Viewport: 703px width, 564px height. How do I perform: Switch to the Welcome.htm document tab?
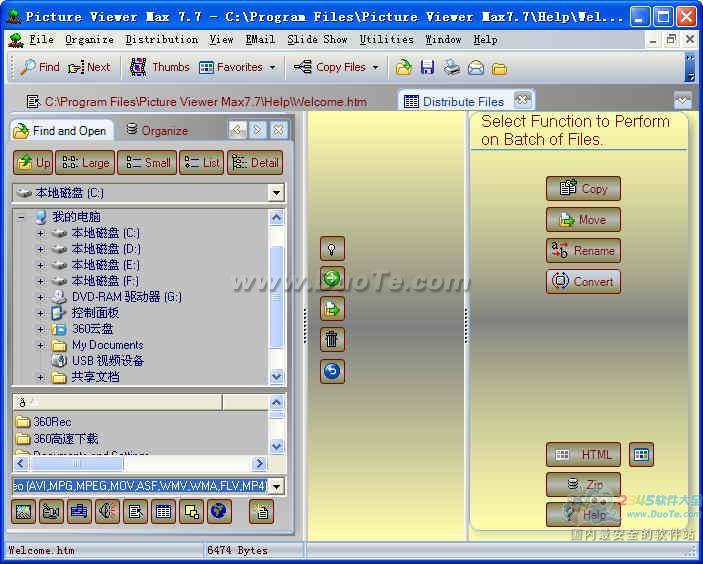pyautogui.click(x=196, y=102)
